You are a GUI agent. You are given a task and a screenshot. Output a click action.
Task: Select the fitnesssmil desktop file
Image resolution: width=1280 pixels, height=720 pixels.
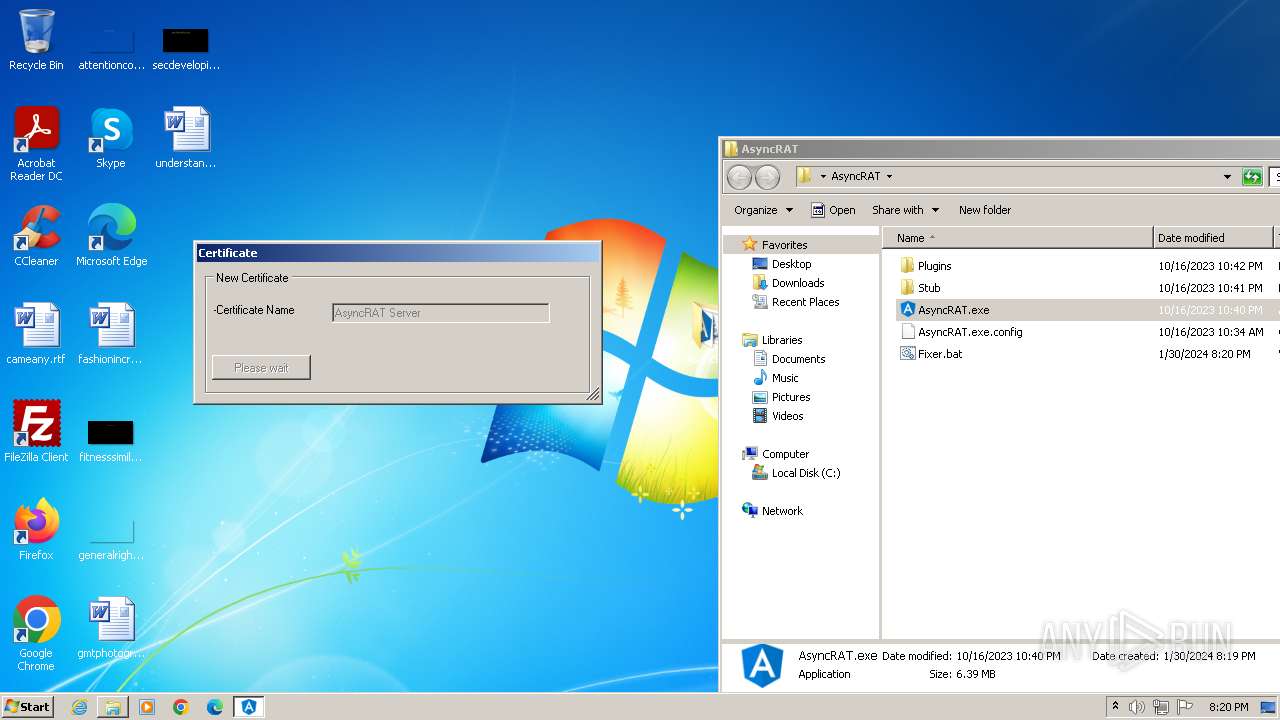click(111, 440)
